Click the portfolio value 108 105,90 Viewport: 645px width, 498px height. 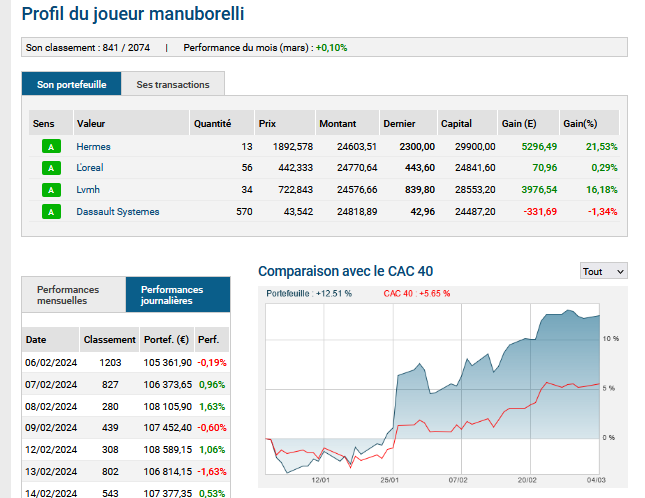(167, 406)
